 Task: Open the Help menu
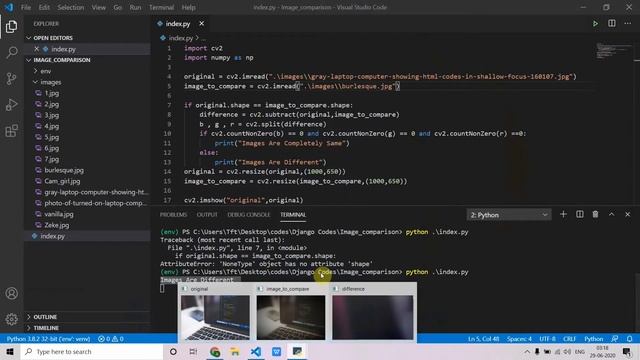point(189,7)
